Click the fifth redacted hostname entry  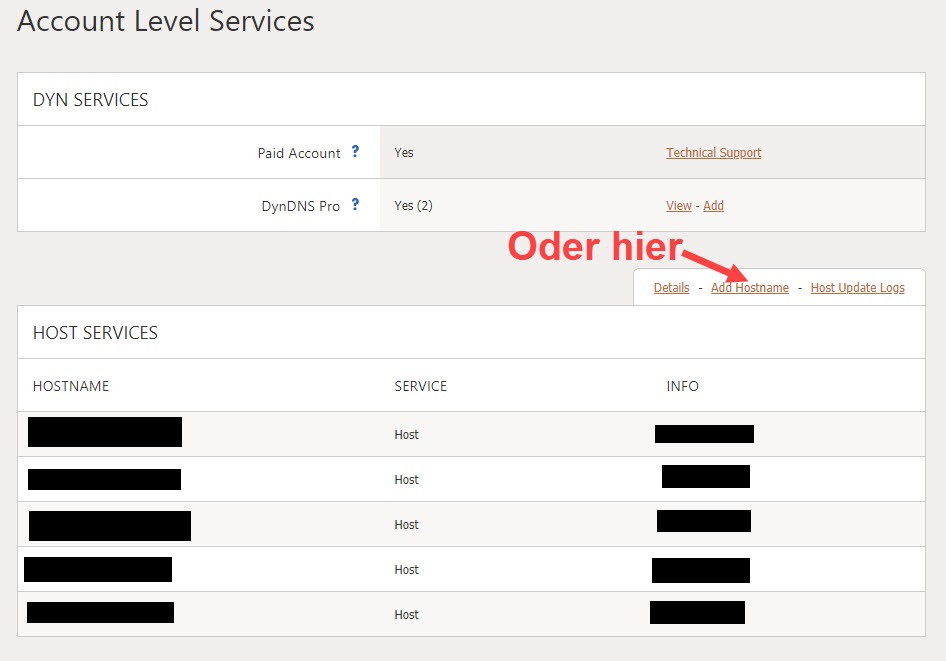(x=100, y=612)
